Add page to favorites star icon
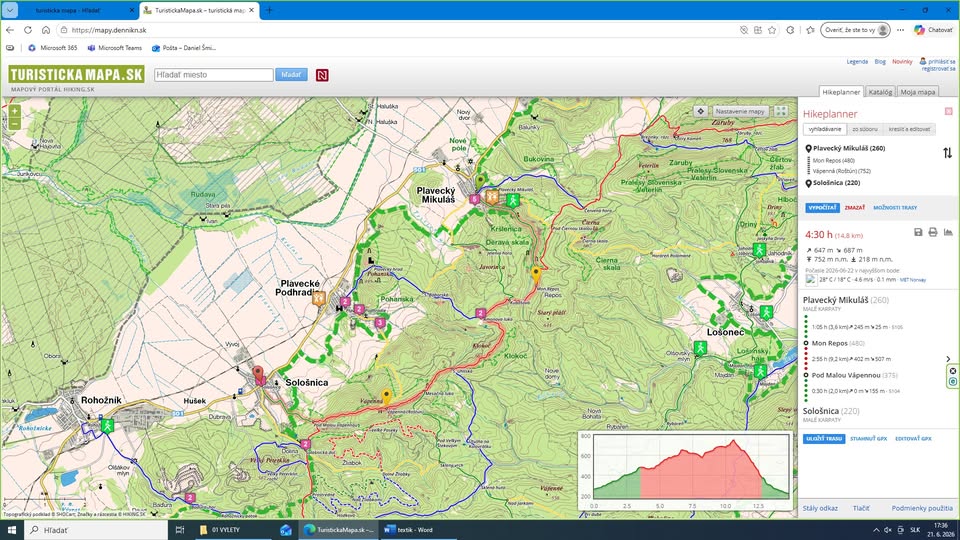The width and height of the screenshot is (960, 540). point(773,30)
